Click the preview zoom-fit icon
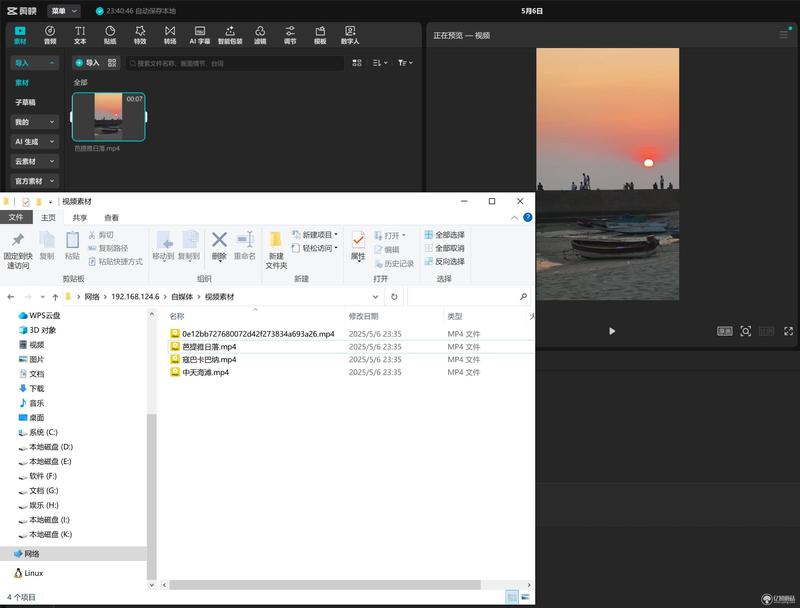 tap(745, 331)
